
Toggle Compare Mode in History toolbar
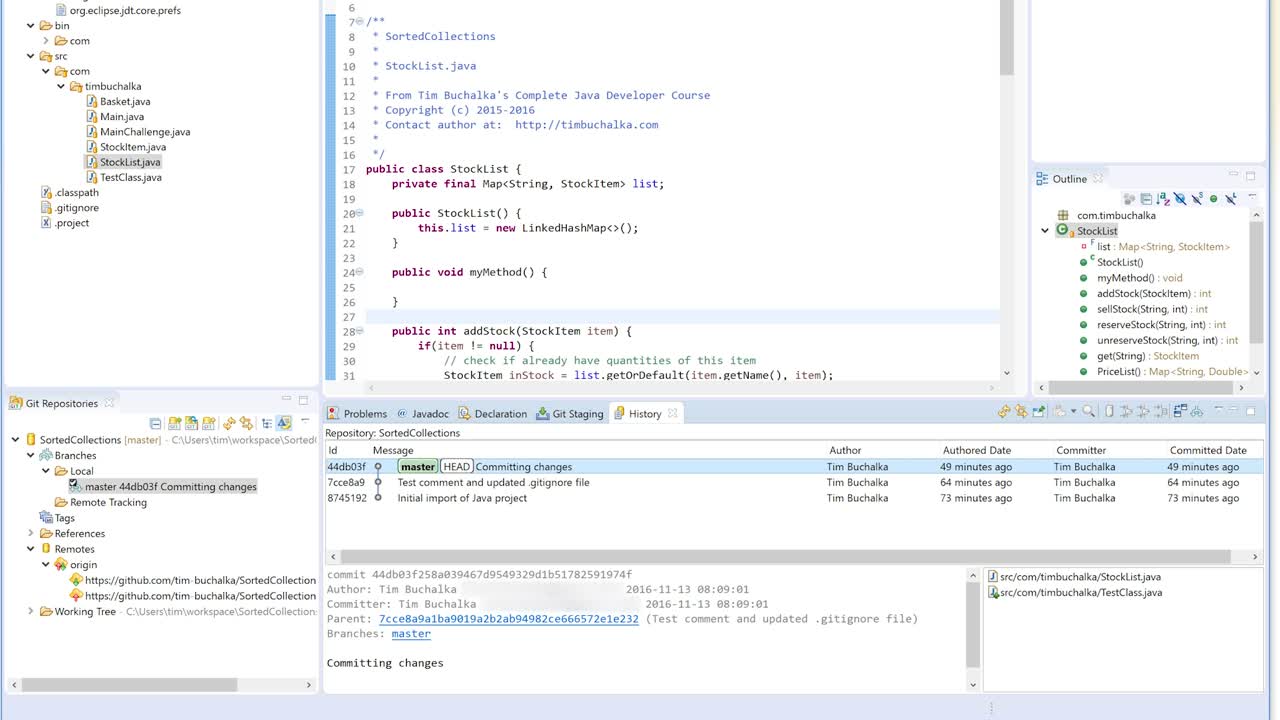click(1180, 411)
